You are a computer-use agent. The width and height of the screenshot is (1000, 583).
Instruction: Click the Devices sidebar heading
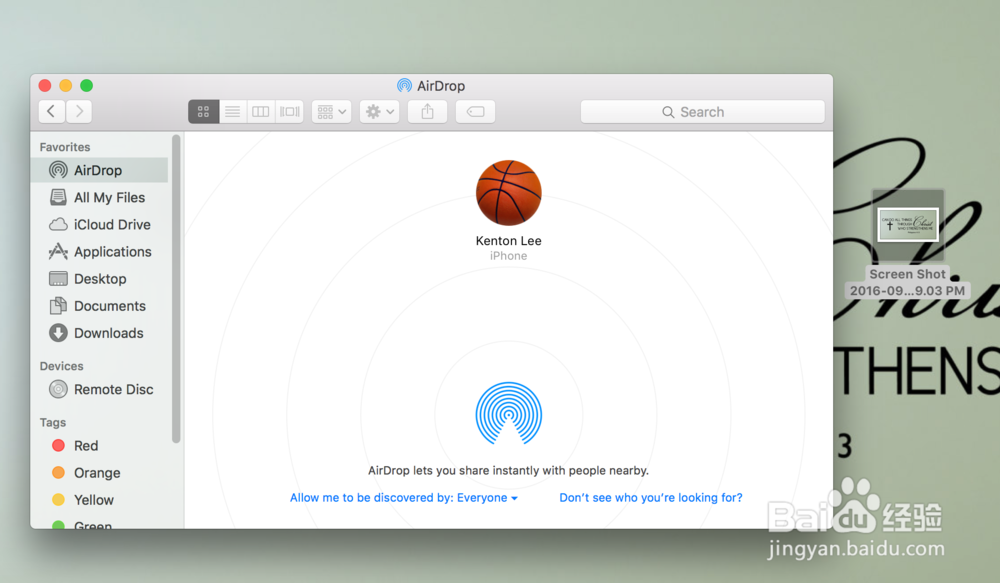61,366
